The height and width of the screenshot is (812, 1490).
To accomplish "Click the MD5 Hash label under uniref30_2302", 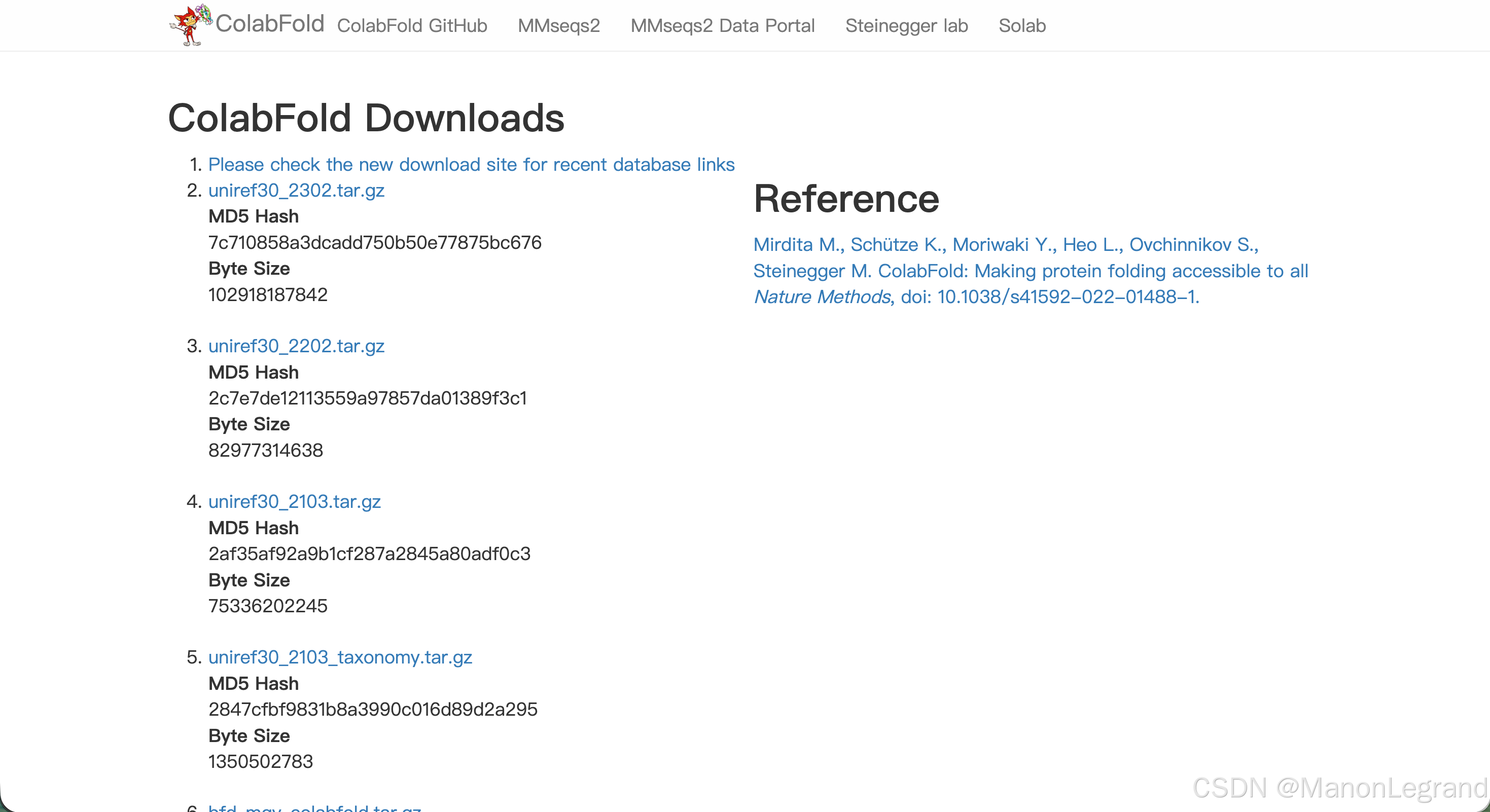I will click(x=254, y=217).
